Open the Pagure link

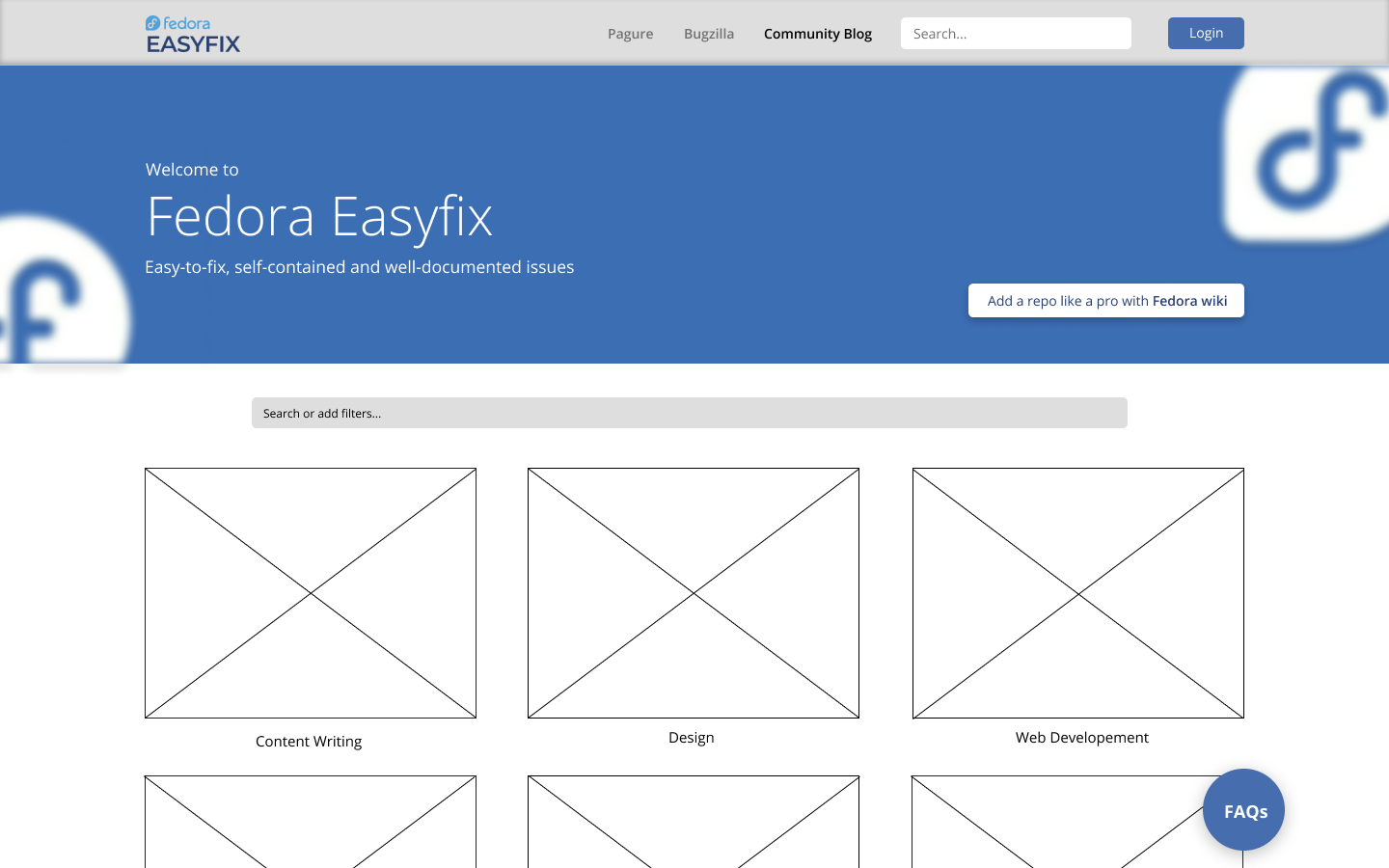click(630, 34)
